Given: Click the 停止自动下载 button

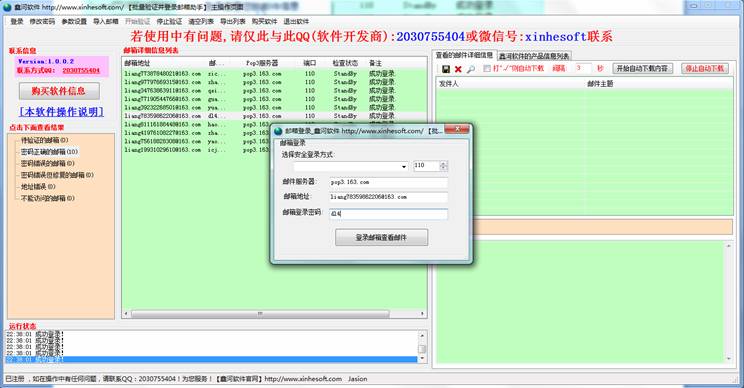Looking at the screenshot, I should [x=705, y=68].
